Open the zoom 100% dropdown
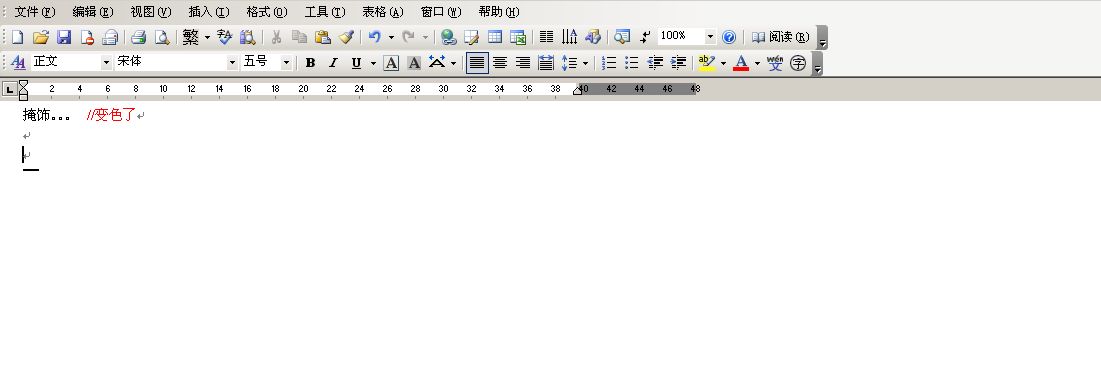 click(x=710, y=37)
